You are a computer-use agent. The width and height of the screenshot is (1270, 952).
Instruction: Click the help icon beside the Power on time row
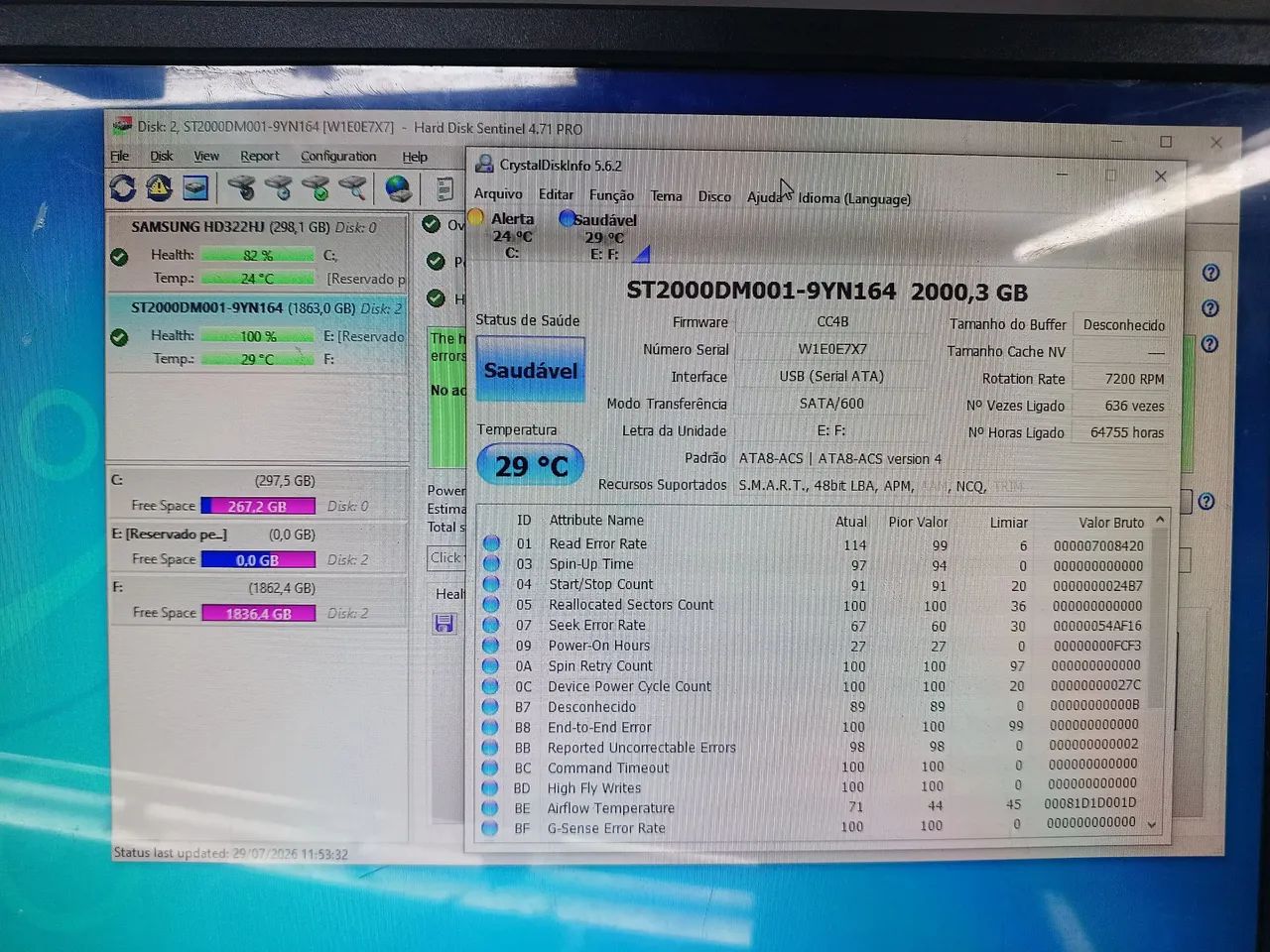[1206, 502]
